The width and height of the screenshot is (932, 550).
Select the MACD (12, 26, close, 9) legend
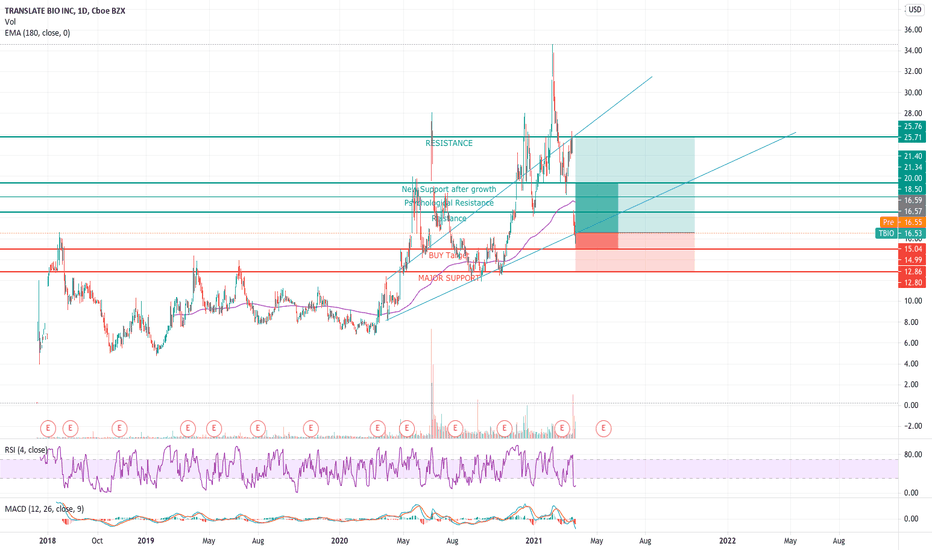click(x=45, y=509)
